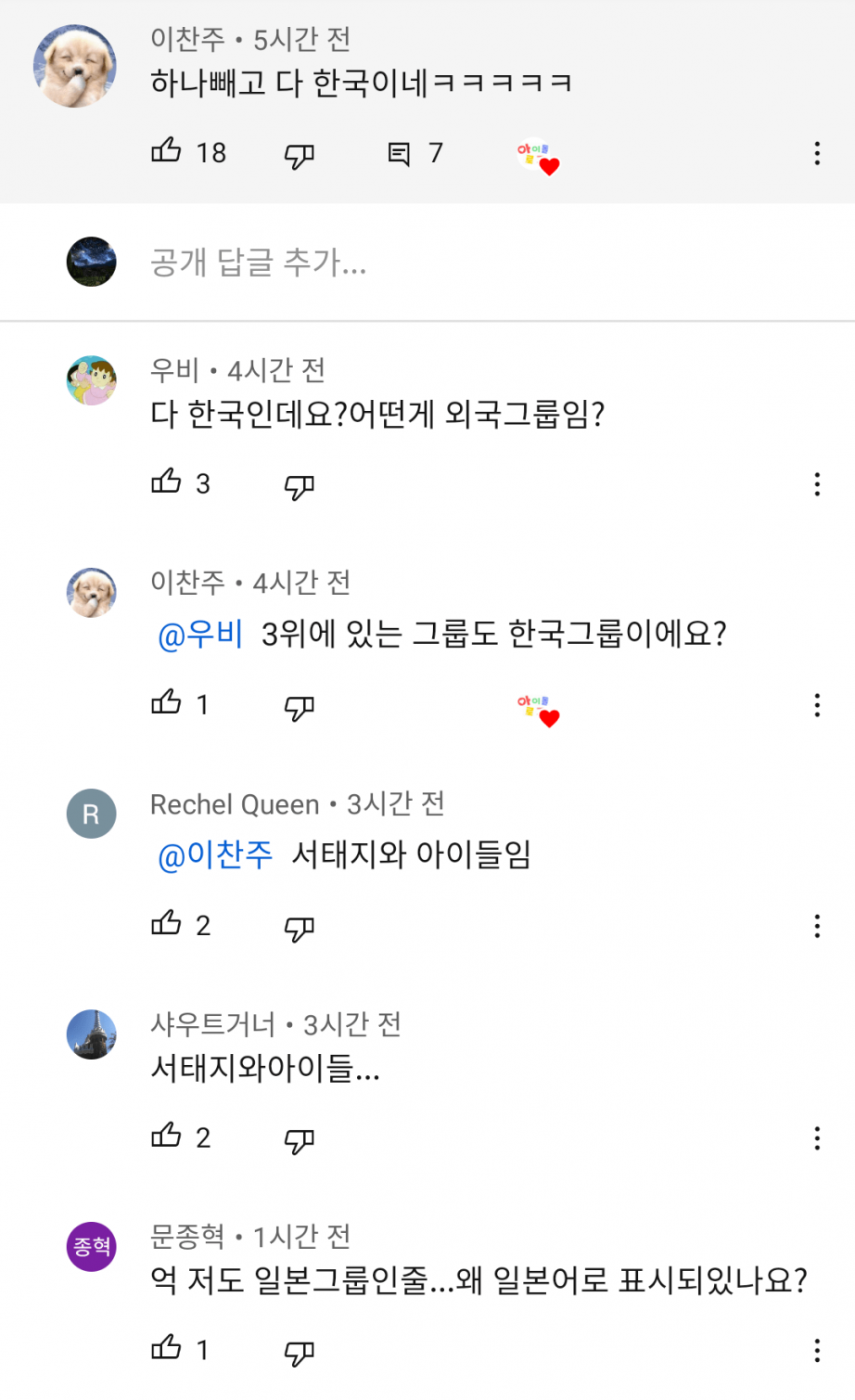Dislike 문종혁's comment
855x1400 pixels.
click(x=299, y=1353)
